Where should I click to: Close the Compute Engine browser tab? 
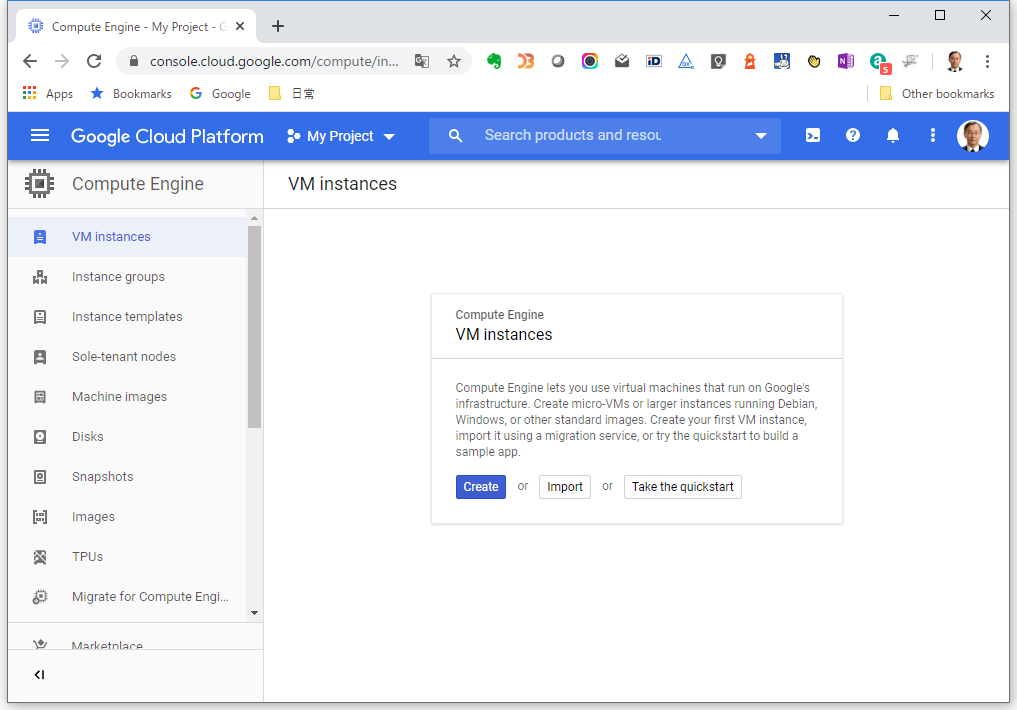click(240, 27)
